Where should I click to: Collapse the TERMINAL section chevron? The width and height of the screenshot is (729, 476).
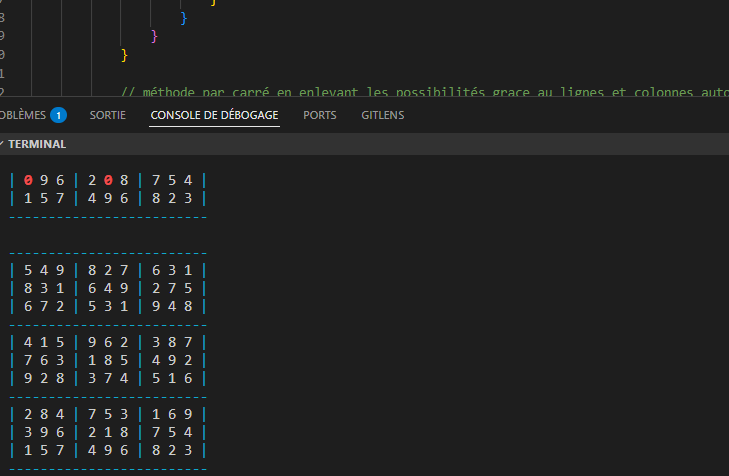click(3, 144)
